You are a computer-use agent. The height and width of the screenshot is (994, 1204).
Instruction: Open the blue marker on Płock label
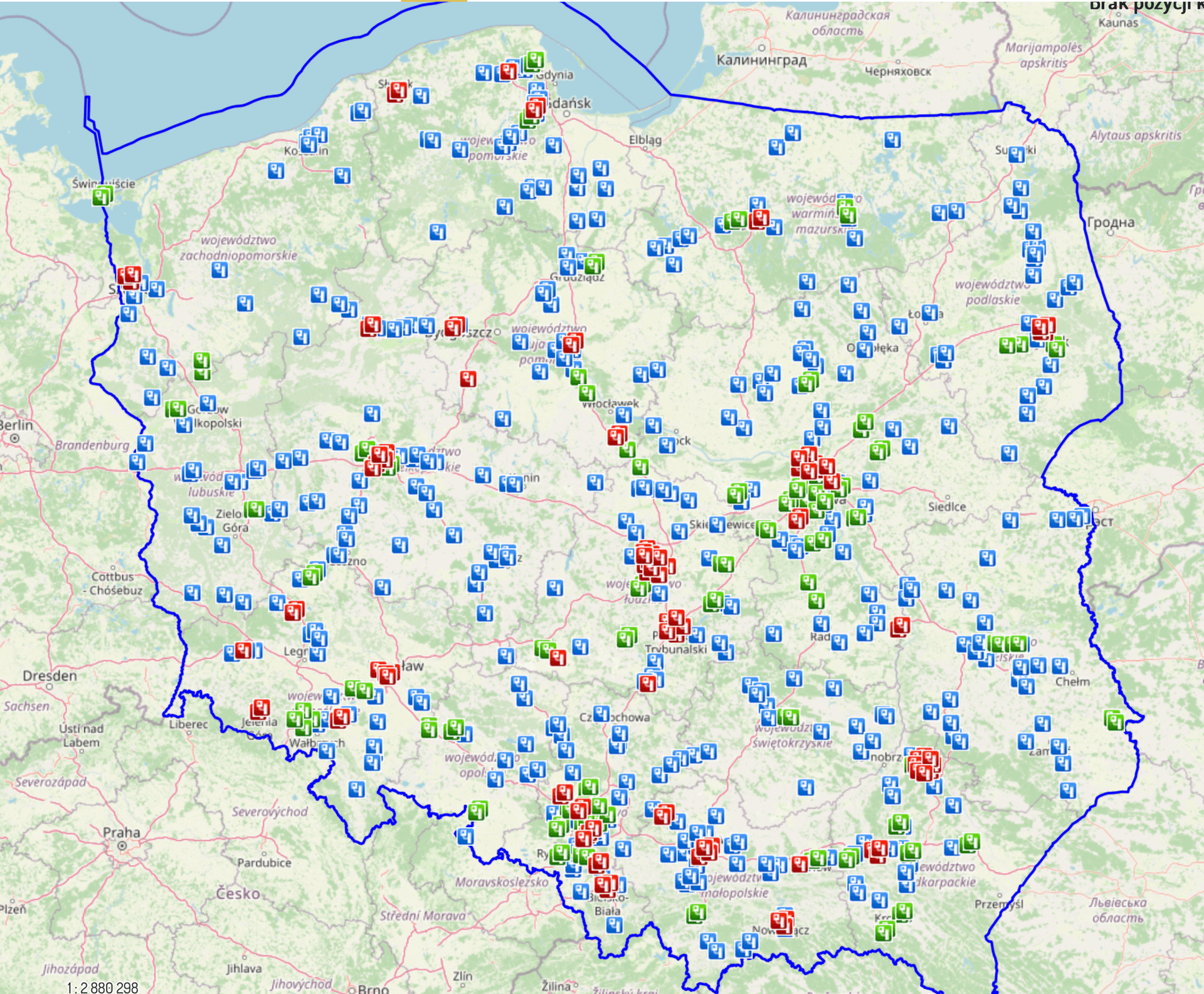667,445
